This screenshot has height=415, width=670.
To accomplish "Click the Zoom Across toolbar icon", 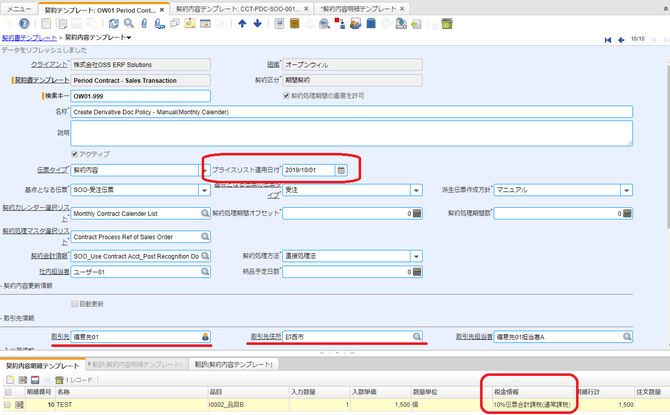I will (324, 24).
